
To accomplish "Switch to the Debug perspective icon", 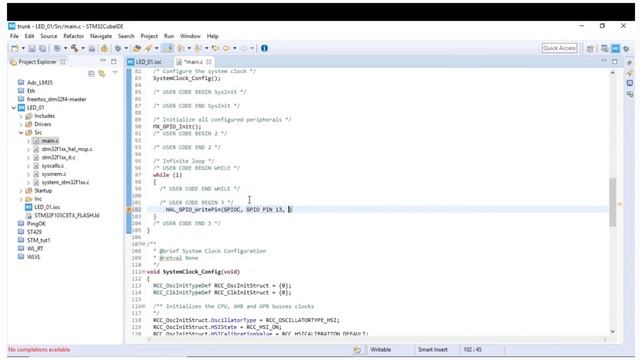I will coord(626,49).
